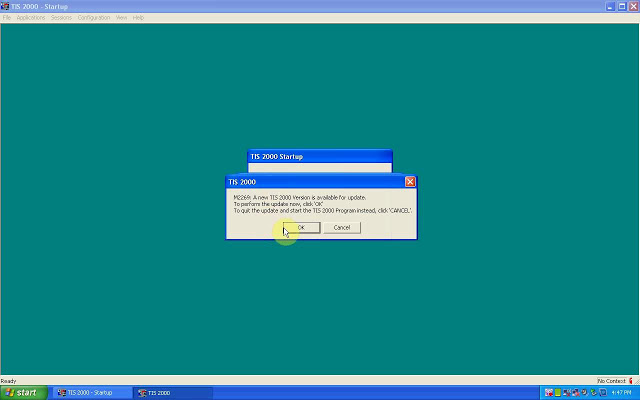Click the Windows start button
The image size is (640, 400).
24,393
